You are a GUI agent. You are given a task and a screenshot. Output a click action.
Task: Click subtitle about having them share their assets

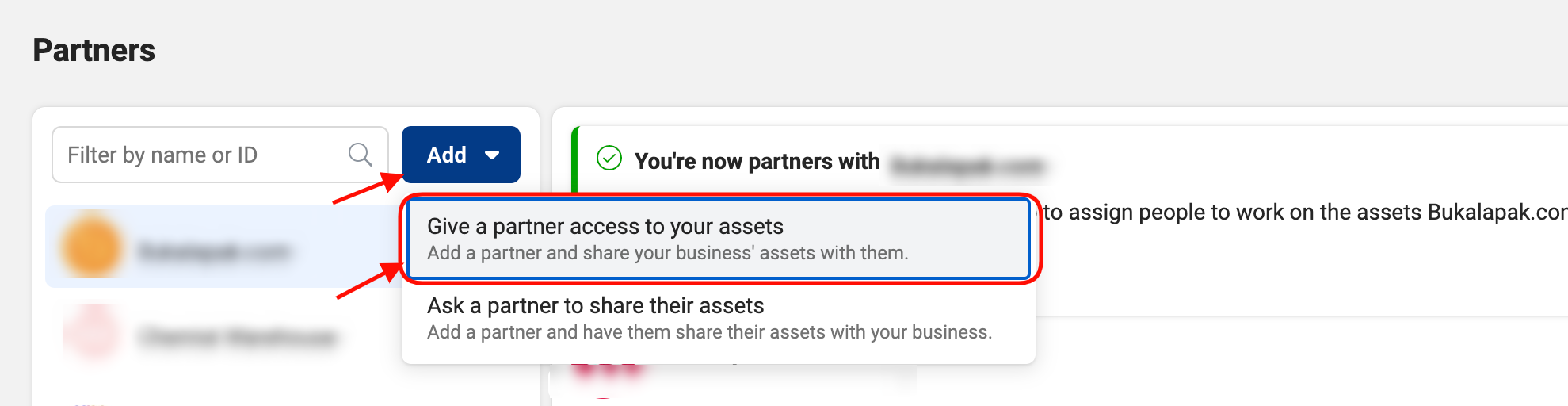(x=710, y=332)
